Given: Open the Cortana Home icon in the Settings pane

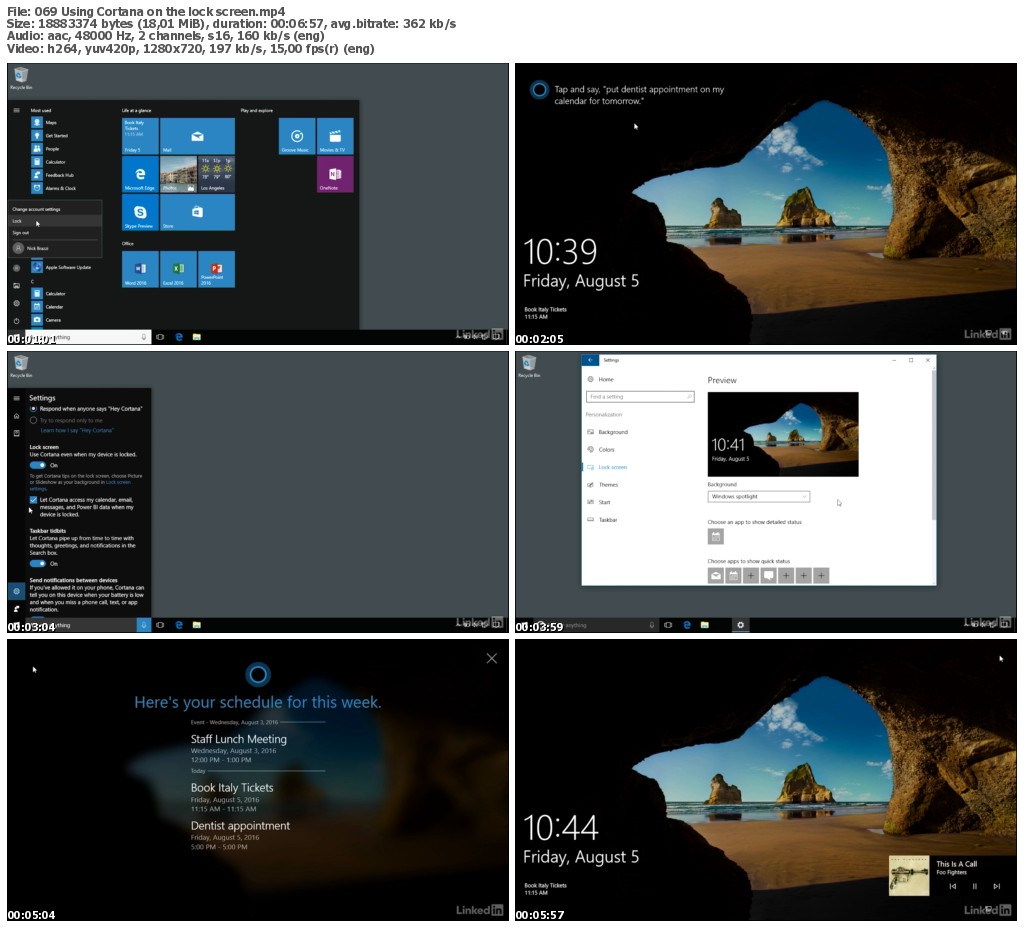Looking at the screenshot, I should [x=16, y=416].
